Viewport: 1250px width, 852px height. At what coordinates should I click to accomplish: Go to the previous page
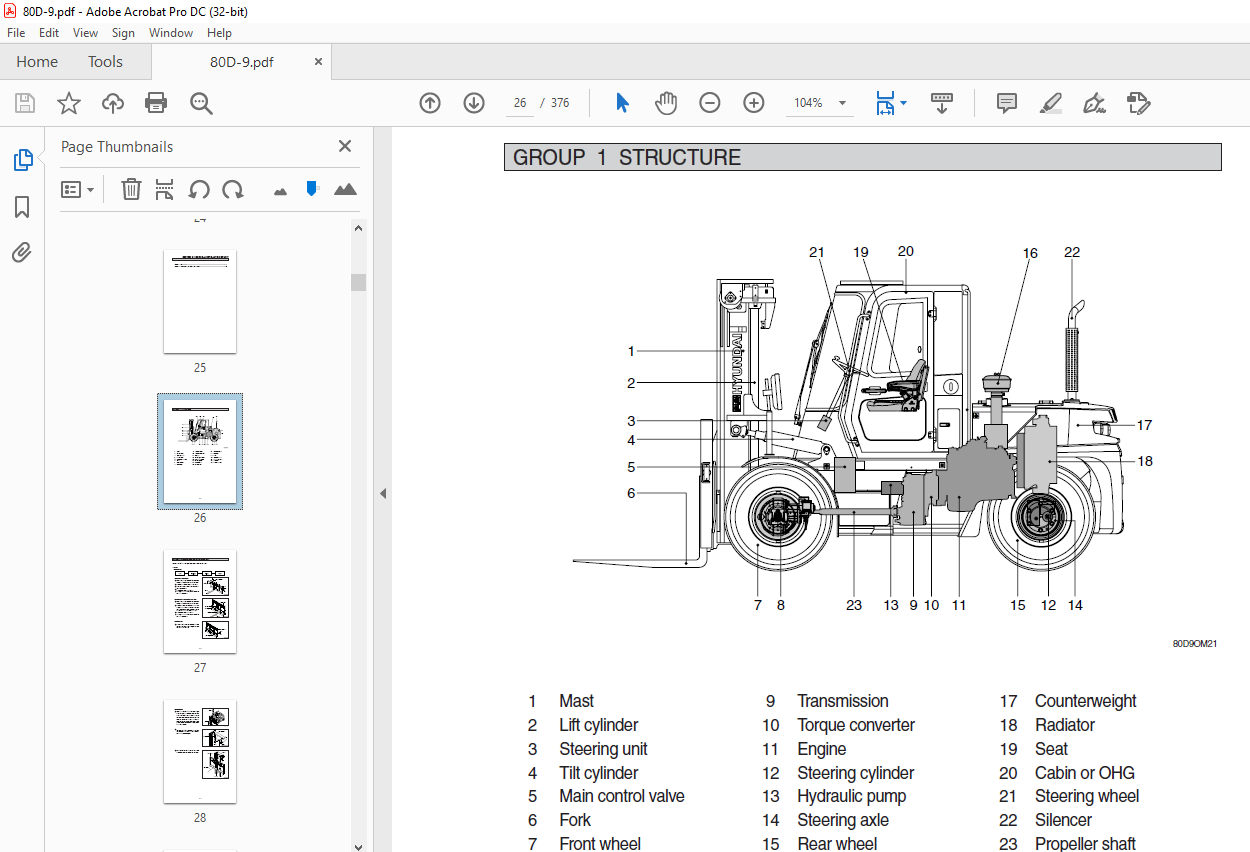click(430, 103)
